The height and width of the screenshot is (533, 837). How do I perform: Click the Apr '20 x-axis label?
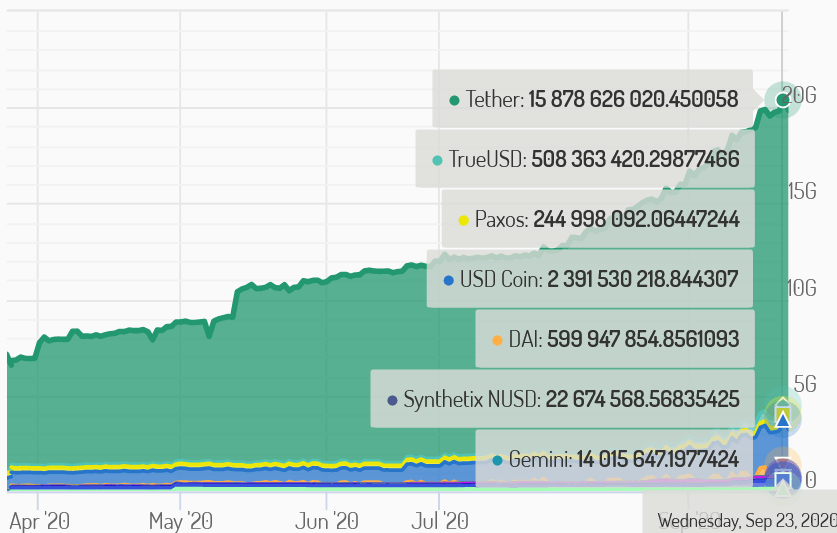click(40, 521)
